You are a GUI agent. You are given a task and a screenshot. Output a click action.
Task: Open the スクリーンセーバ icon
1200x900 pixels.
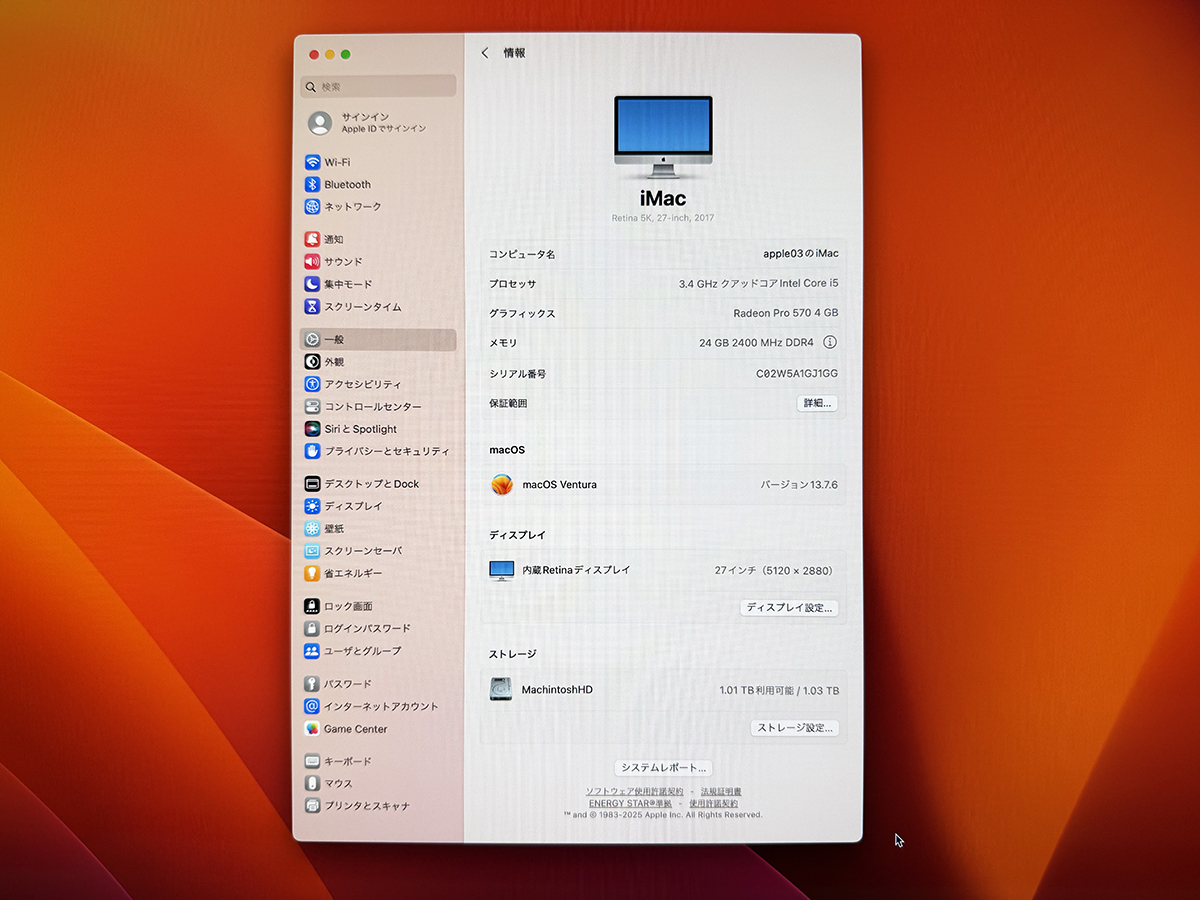click(x=313, y=551)
